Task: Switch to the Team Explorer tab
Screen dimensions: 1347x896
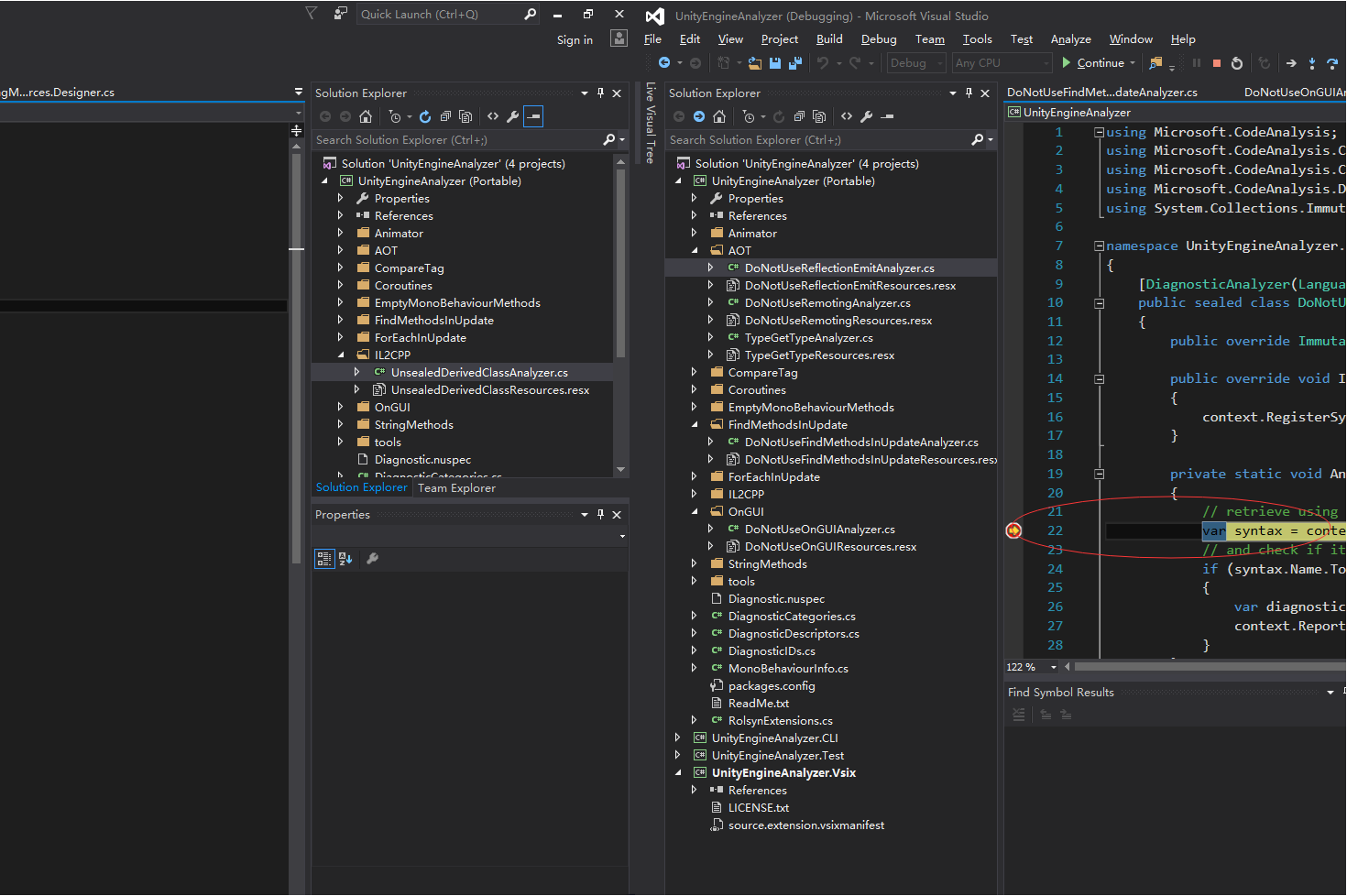Action: (x=456, y=488)
